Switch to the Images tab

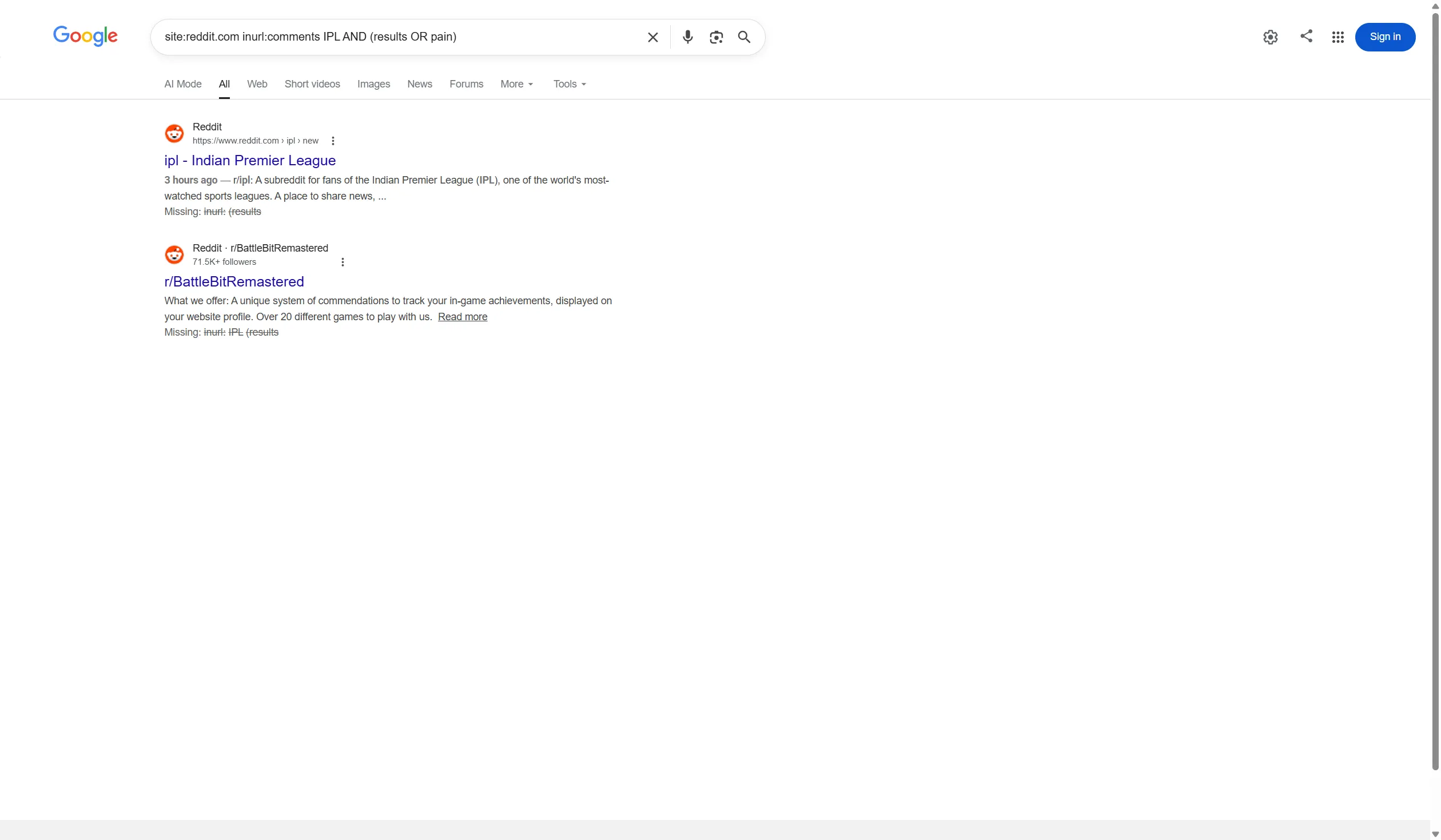[373, 83]
